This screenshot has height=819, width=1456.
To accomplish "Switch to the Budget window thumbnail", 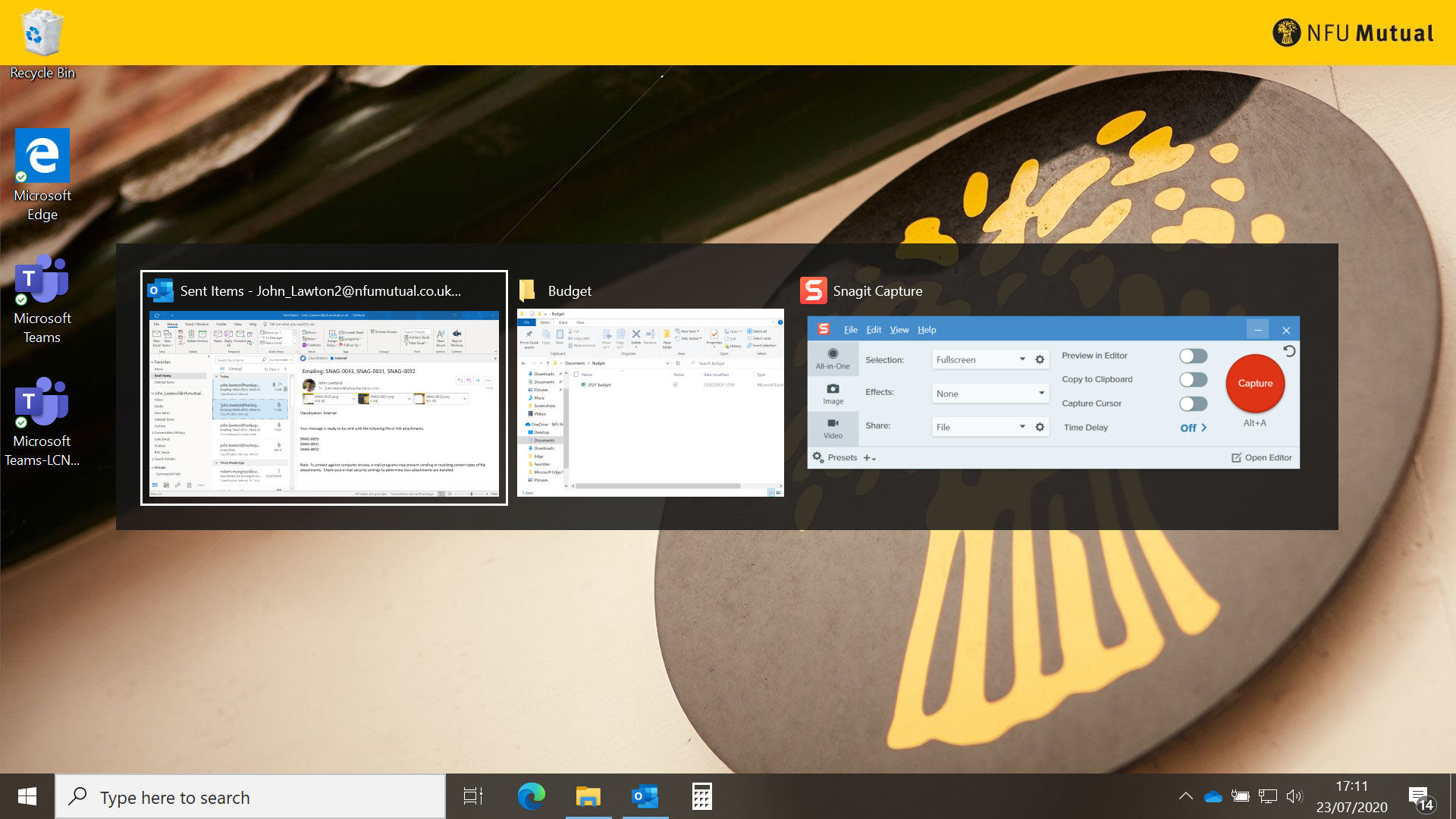I will point(650,402).
